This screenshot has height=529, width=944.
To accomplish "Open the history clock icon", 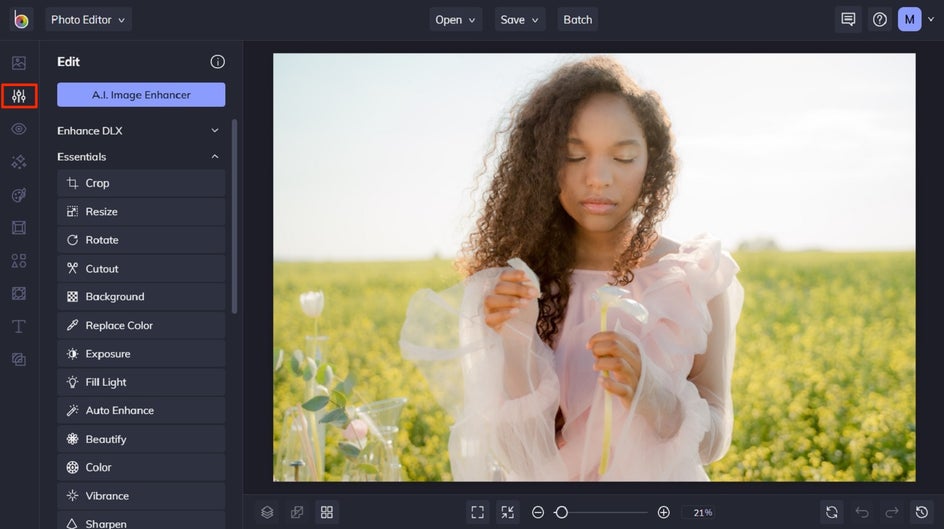I will [x=922, y=512].
